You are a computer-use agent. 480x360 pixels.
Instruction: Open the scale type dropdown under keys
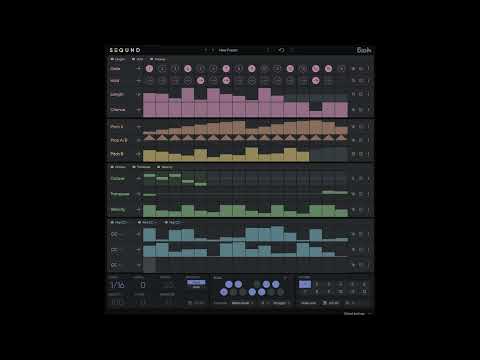click(x=242, y=303)
